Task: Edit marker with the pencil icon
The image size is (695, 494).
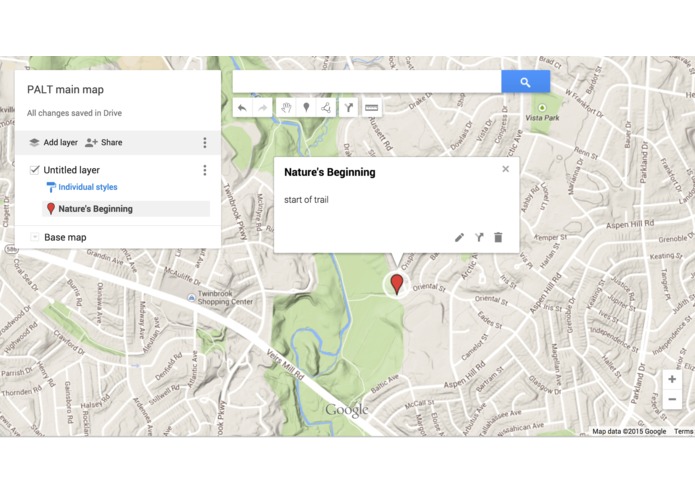Action: point(460,237)
